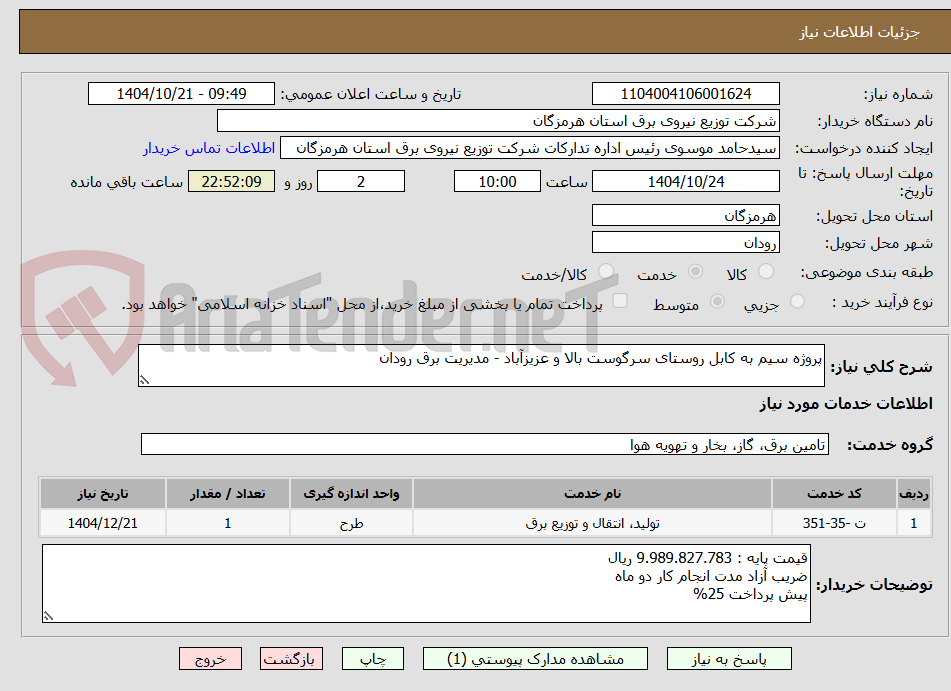Toggle the اسناد خزانه اسلامی payment checkbox
This screenshot has width=951, height=691.
click(620, 301)
